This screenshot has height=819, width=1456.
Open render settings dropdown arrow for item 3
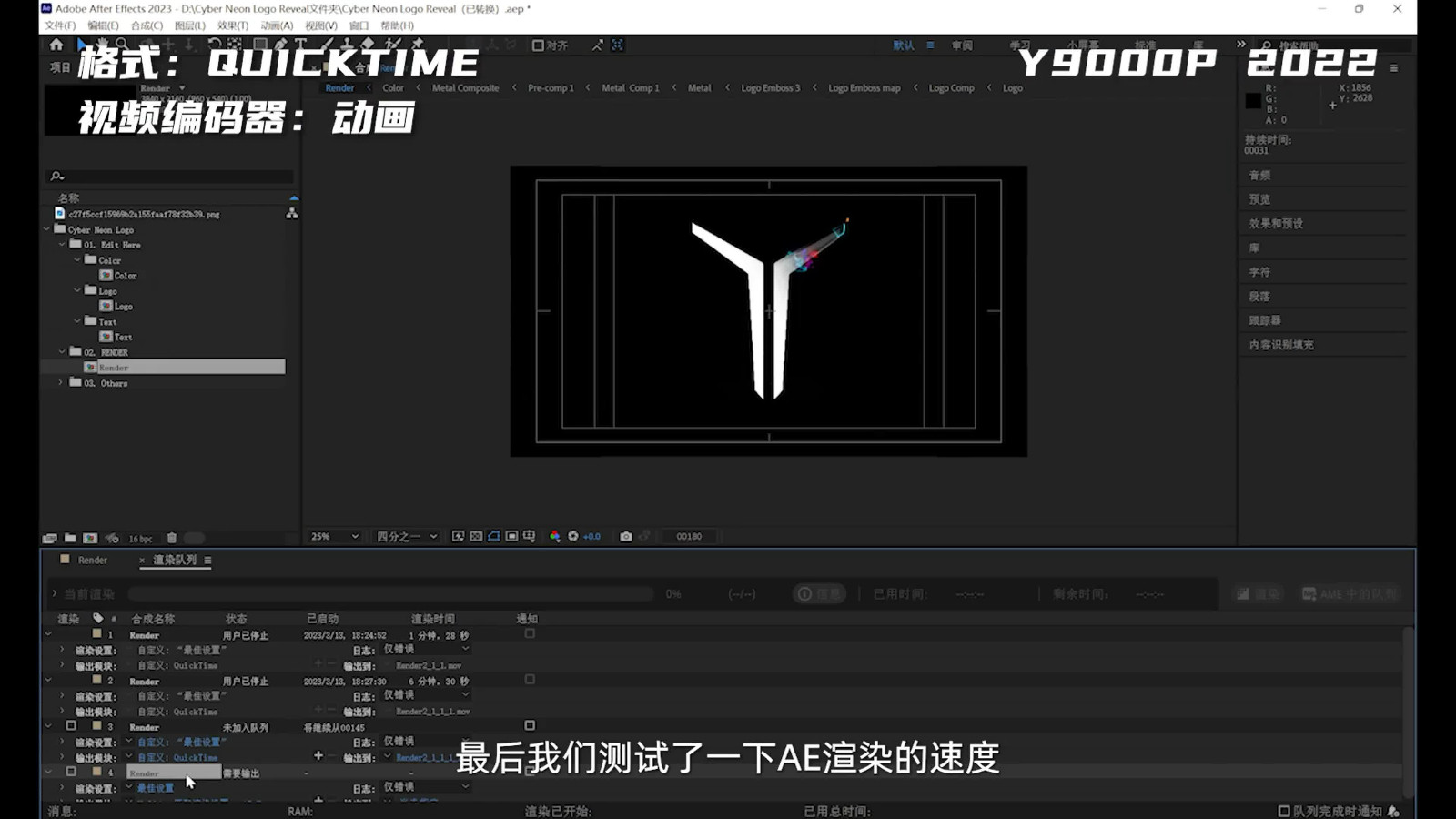pyautogui.click(x=128, y=742)
